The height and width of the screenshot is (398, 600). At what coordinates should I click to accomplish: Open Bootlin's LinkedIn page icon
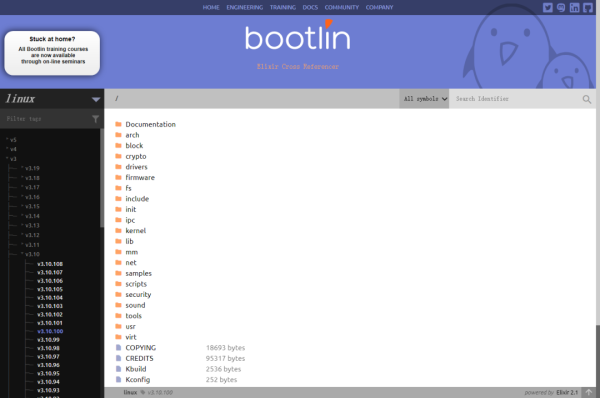pos(574,7)
